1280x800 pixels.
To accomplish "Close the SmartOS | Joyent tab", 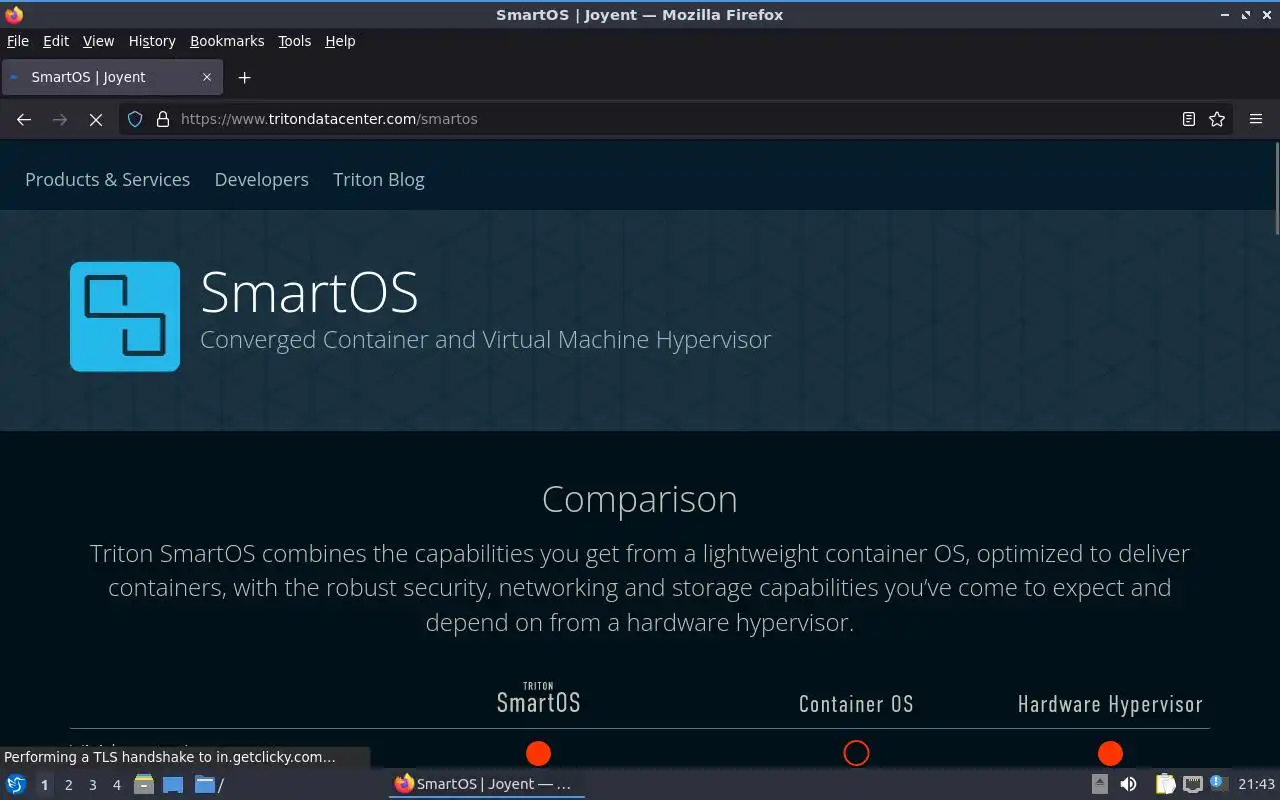I will [207, 77].
